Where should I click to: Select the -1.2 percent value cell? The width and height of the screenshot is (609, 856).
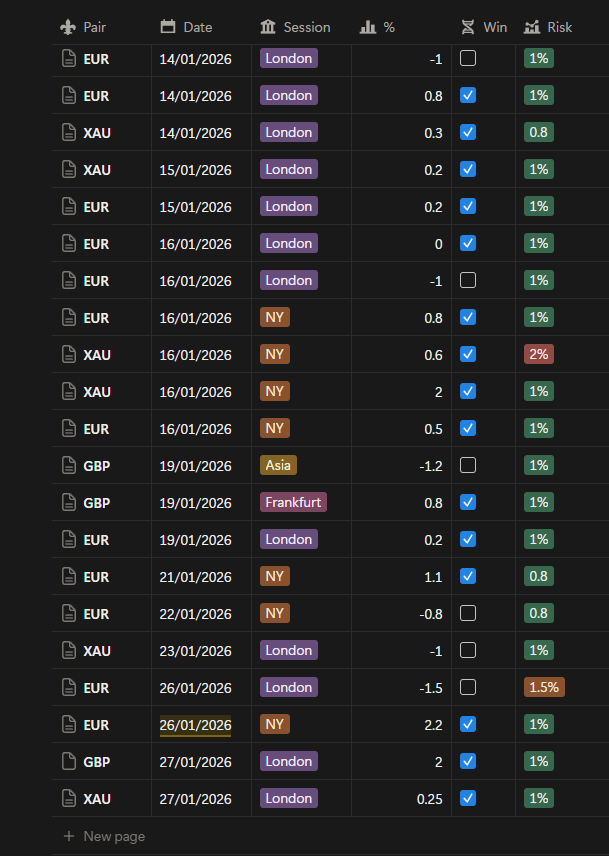coord(401,466)
